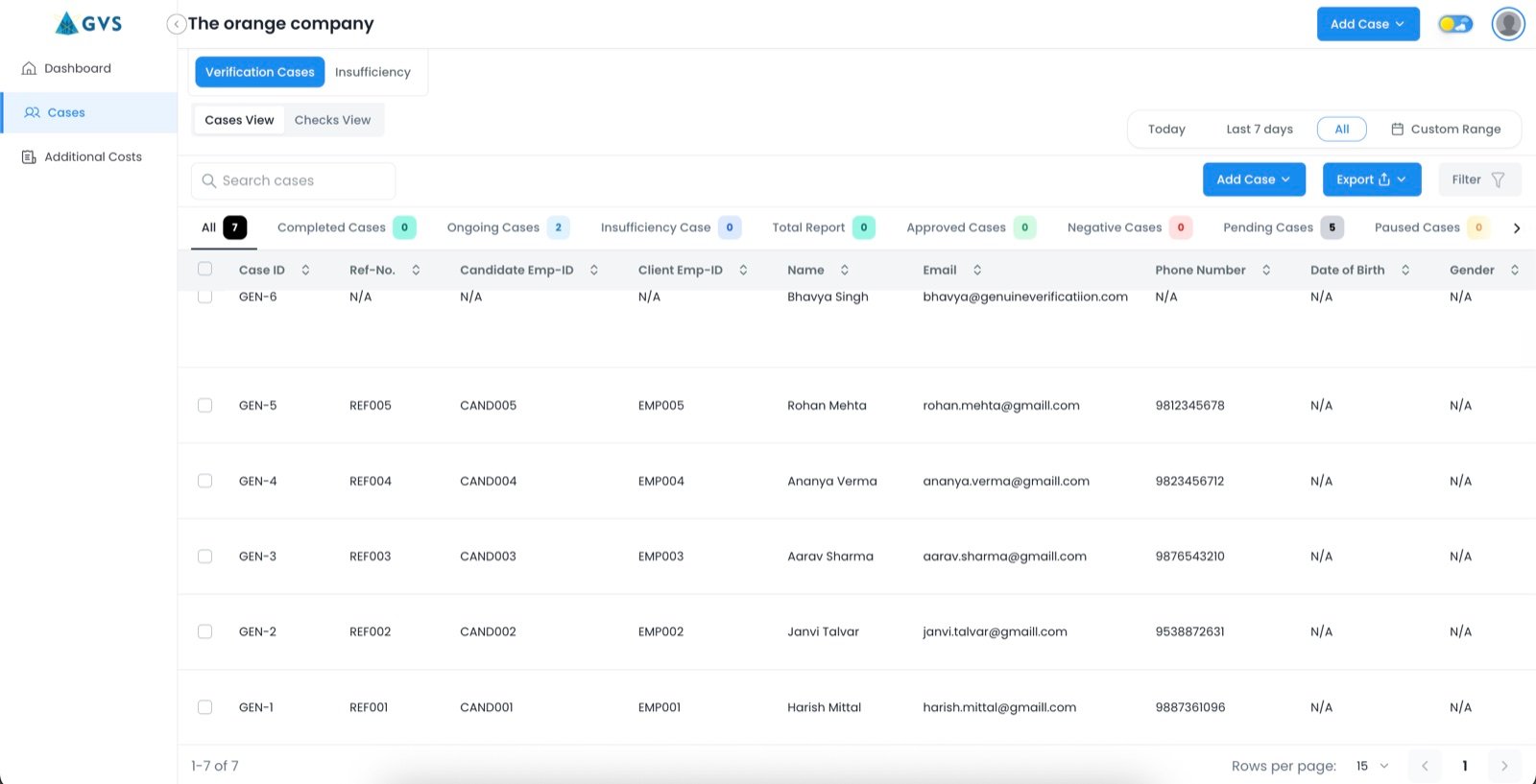Click the name Harish Mittal
This screenshot has height=784, width=1536.
(x=825, y=707)
